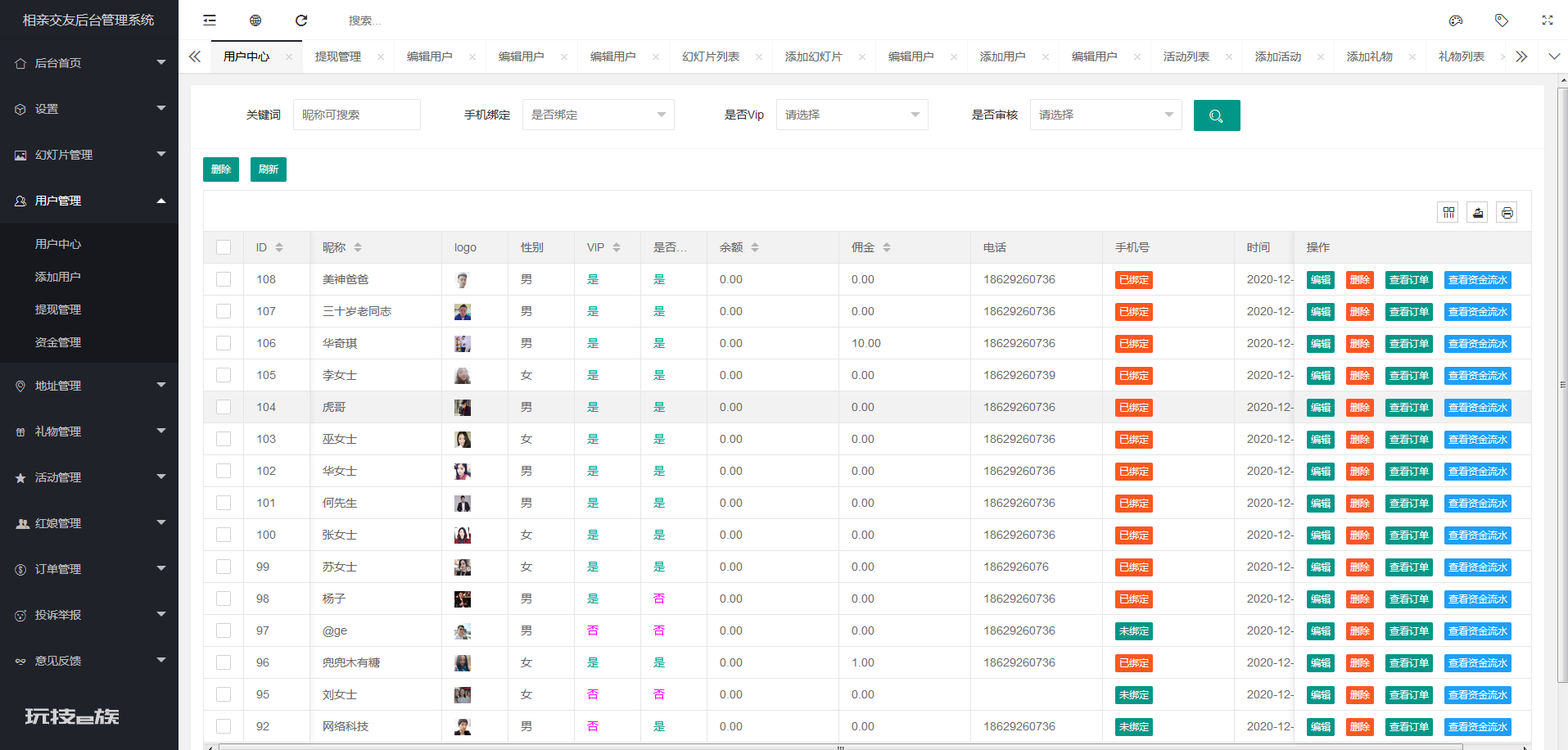Switch to the 礼物列表 tab
Image resolution: width=1568 pixels, height=750 pixels.
(x=1462, y=56)
